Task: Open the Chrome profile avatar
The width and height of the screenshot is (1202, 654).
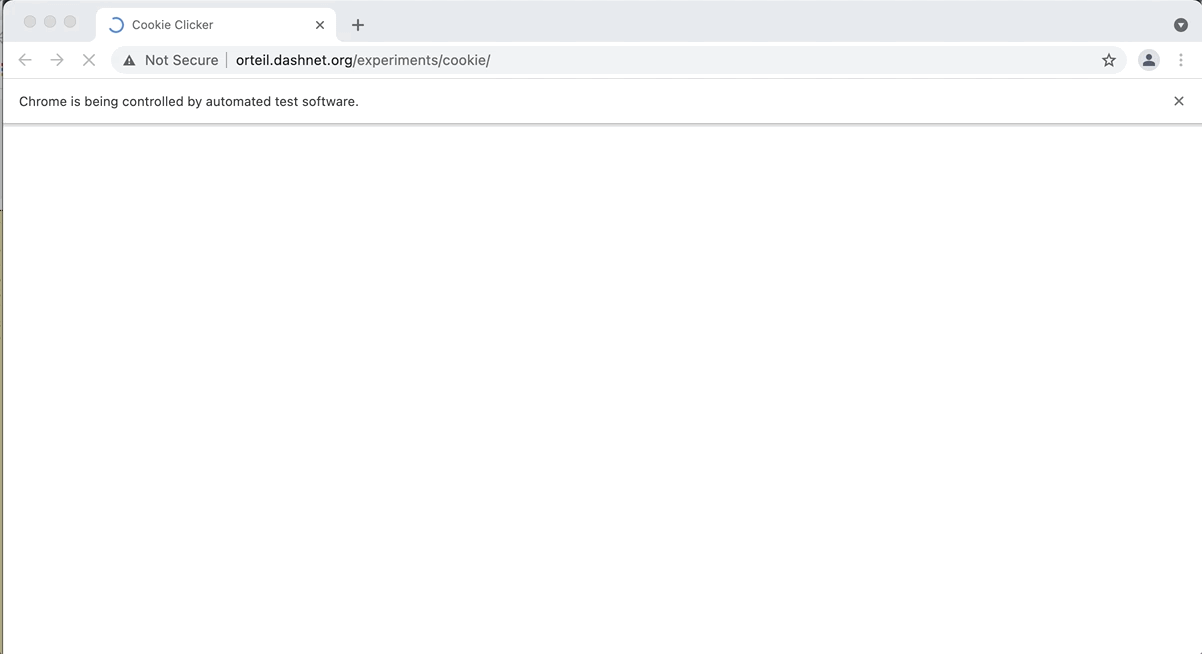Action: (x=1149, y=60)
